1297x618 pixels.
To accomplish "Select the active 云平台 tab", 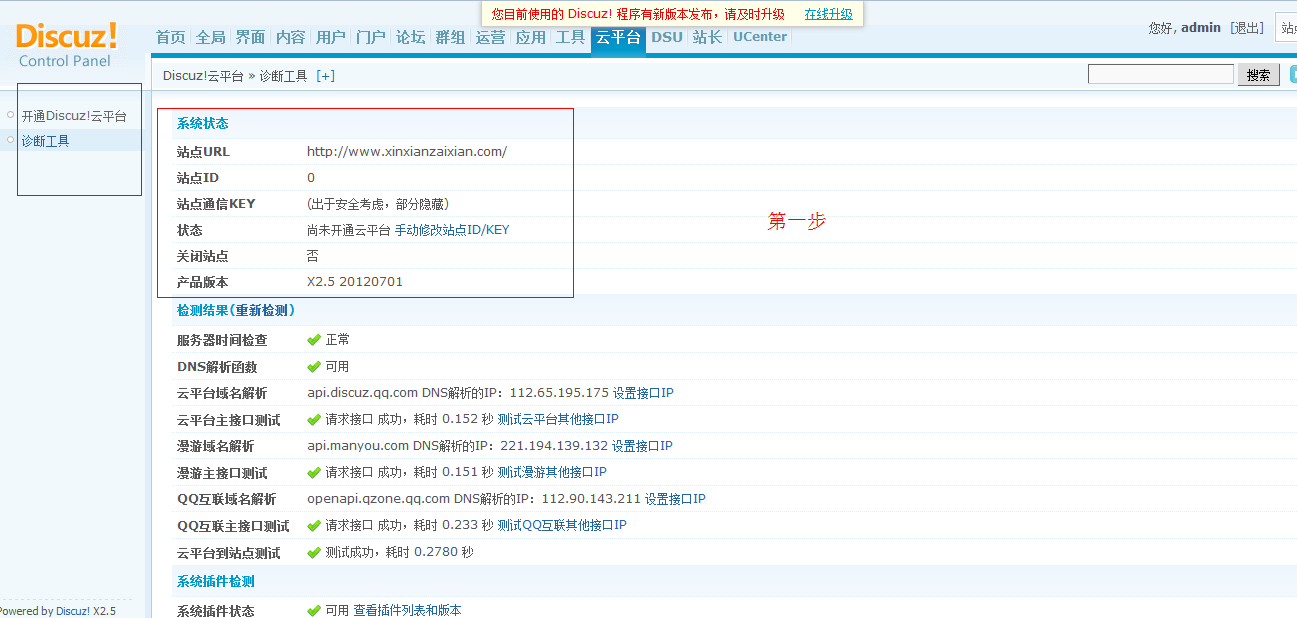I will [x=618, y=38].
